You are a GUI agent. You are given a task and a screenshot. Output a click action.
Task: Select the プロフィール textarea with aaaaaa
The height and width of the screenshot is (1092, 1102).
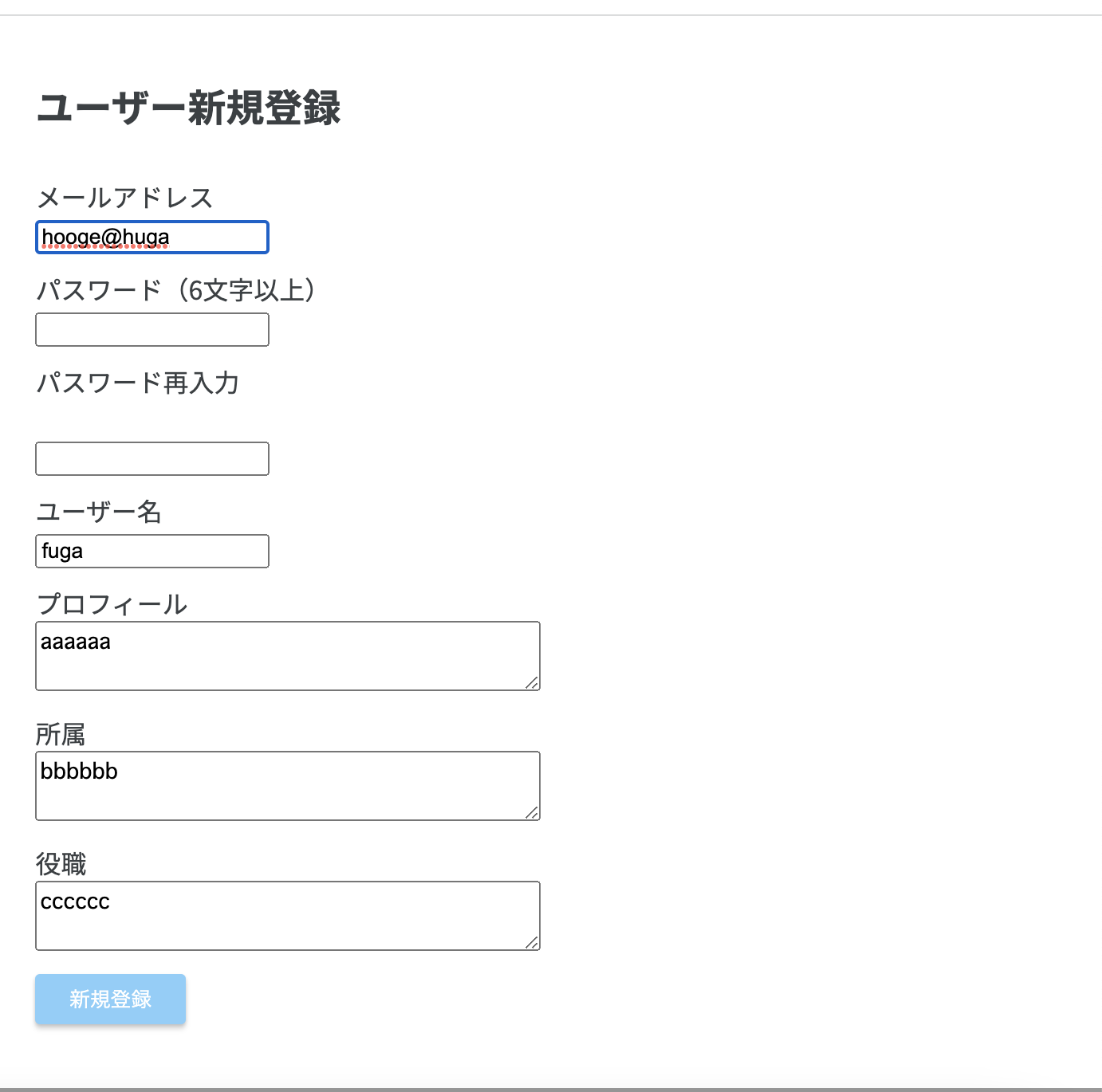click(x=287, y=655)
